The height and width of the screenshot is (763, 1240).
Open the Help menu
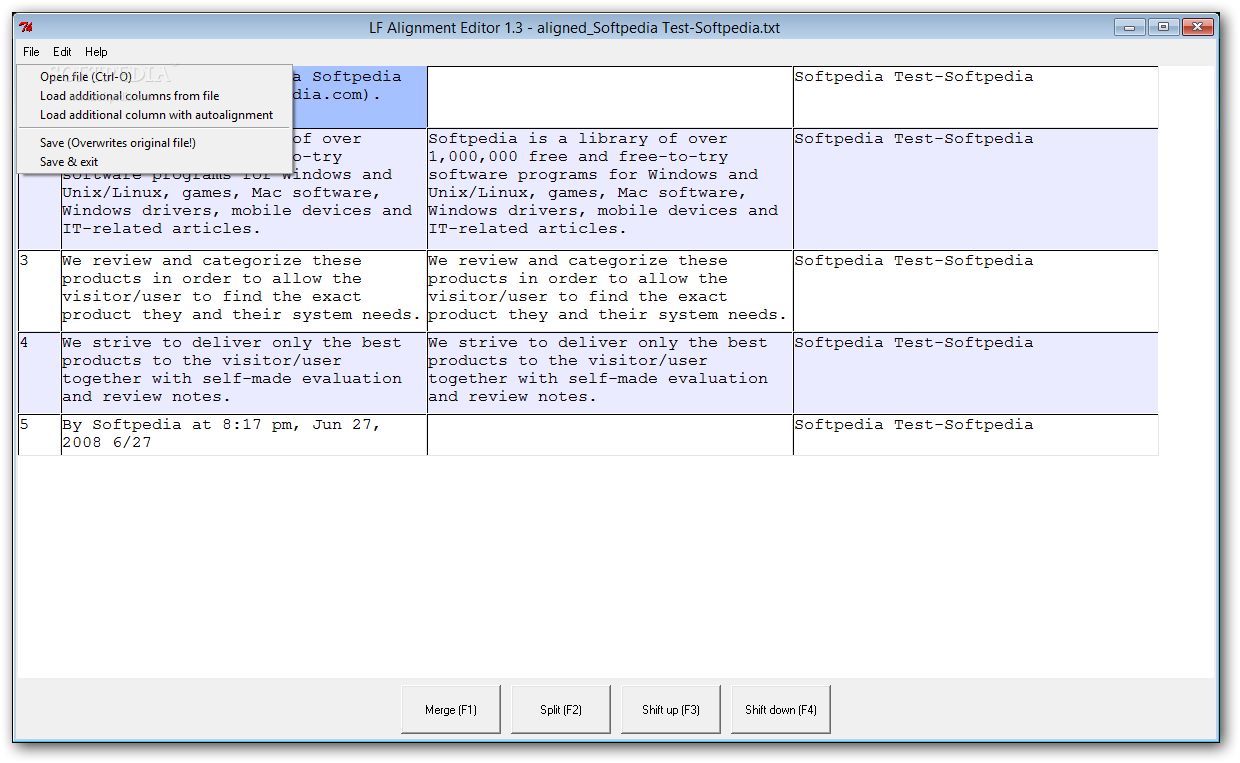(96, 52)
